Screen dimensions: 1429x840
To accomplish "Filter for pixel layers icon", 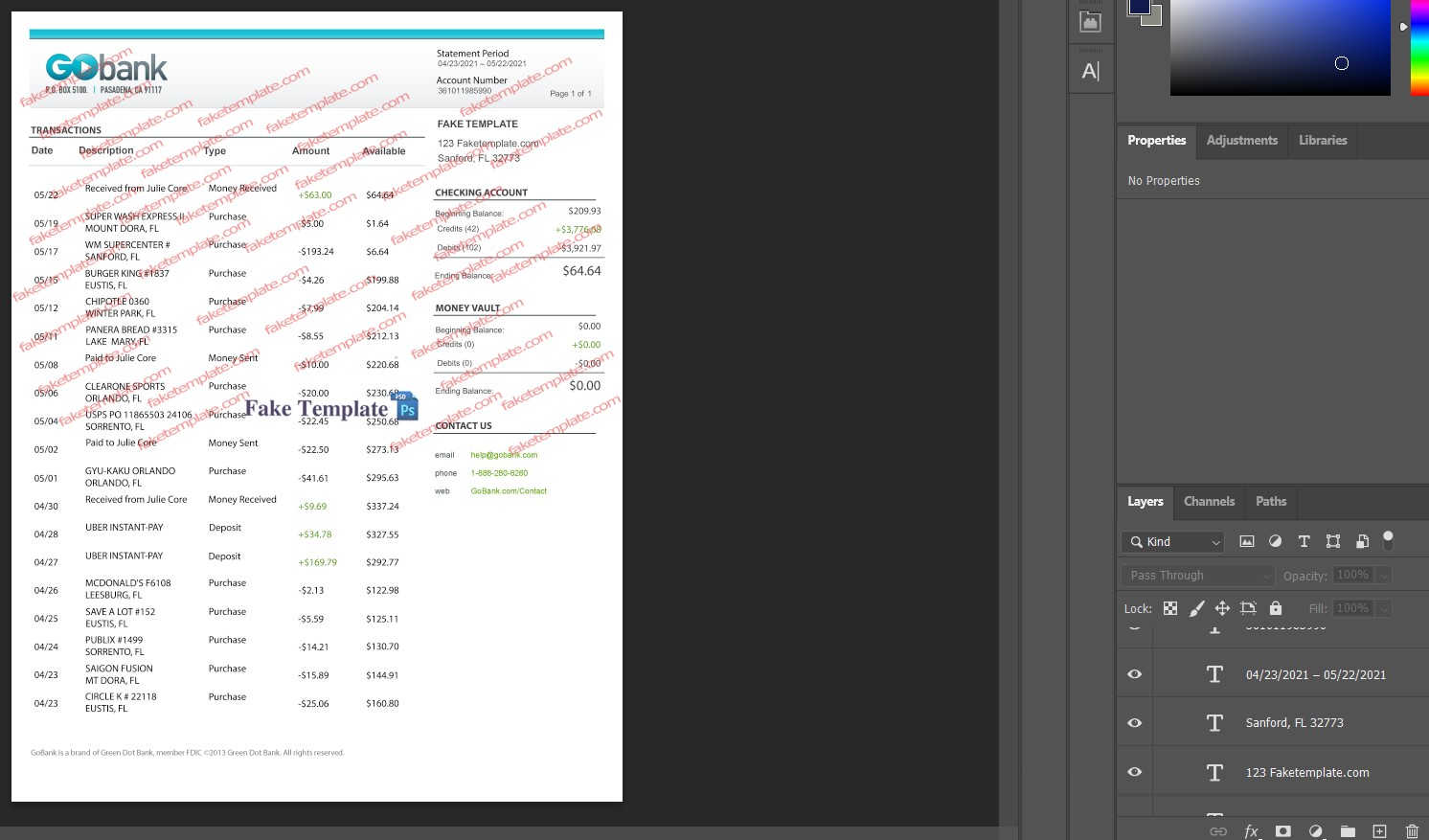I will (x=1246, y=541).
